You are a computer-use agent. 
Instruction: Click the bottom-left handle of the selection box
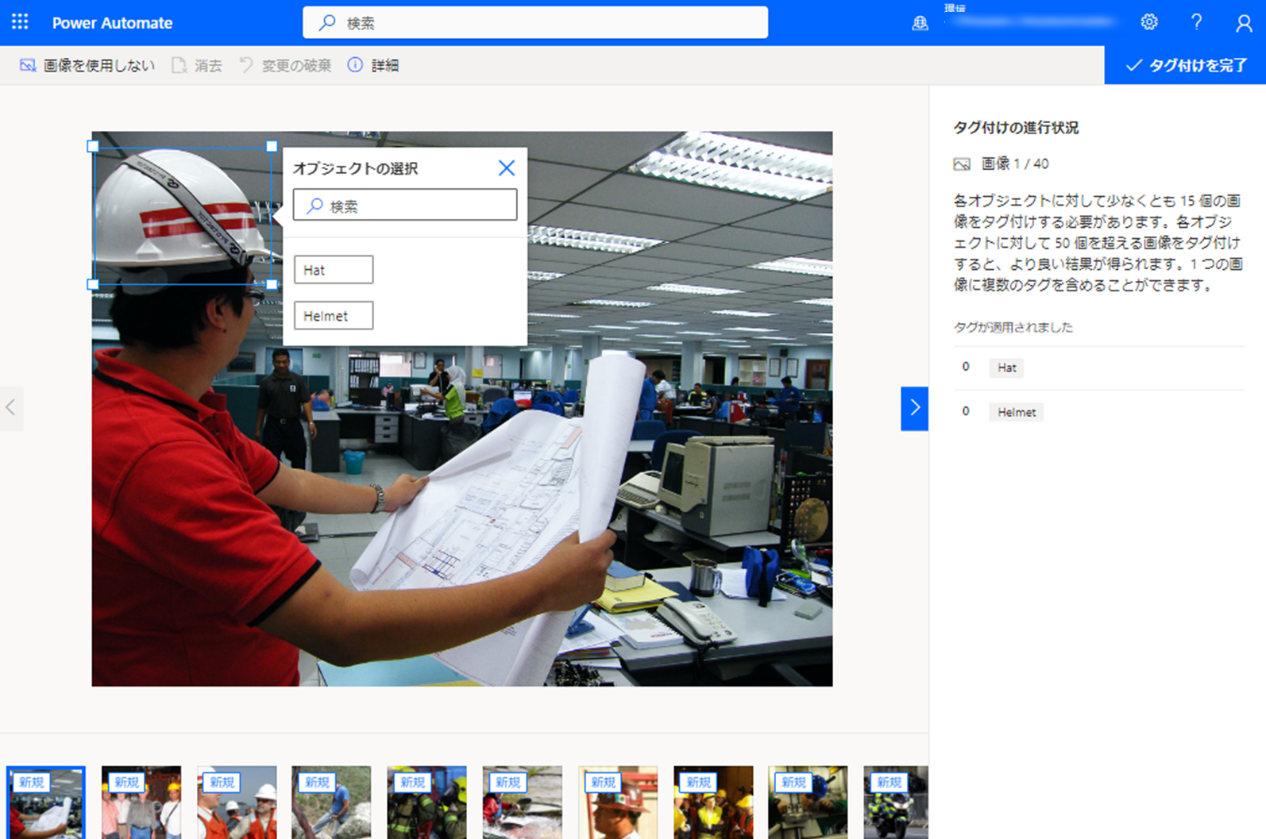(x=93, y=284)
